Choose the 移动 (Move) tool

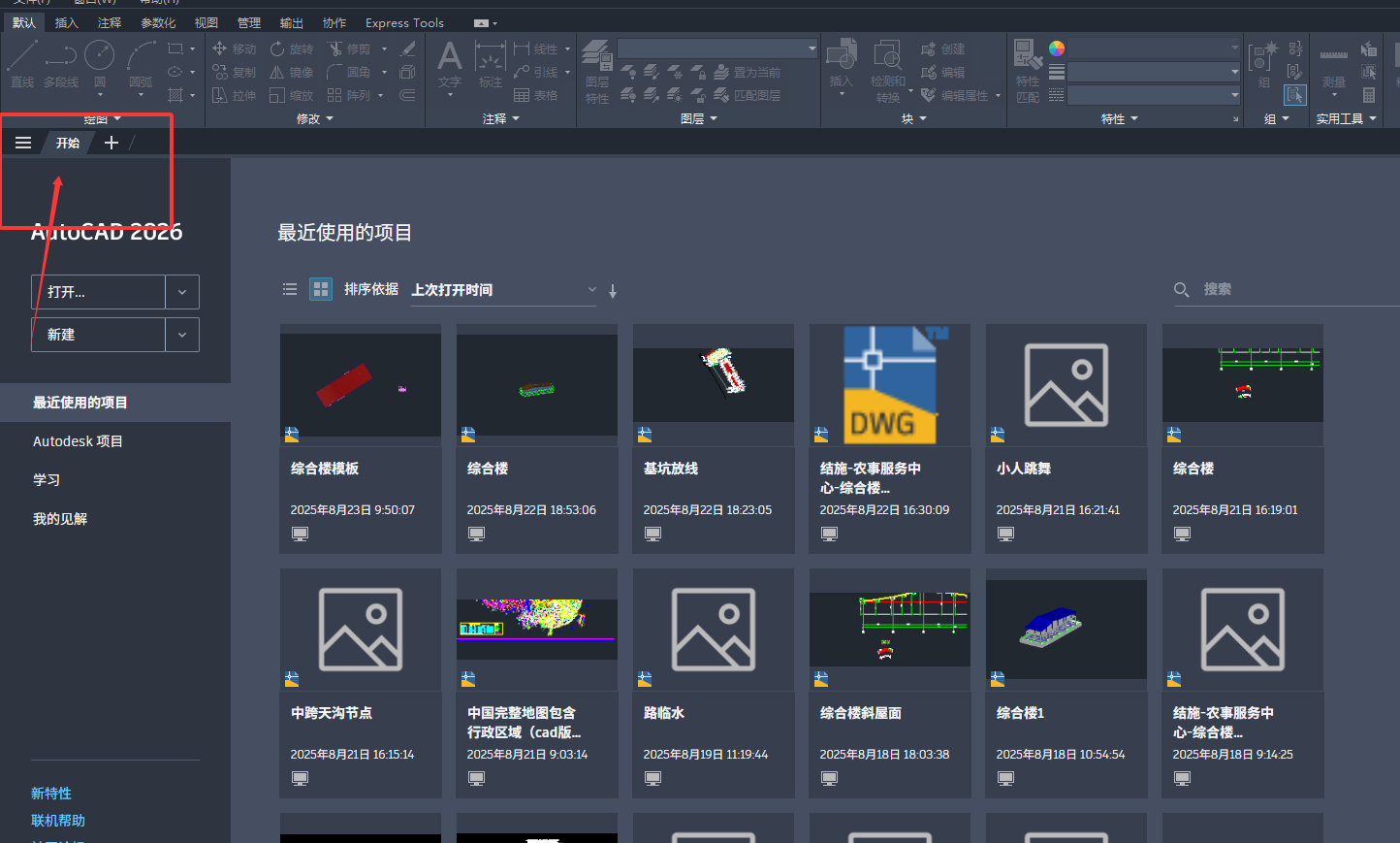[234, 49]
